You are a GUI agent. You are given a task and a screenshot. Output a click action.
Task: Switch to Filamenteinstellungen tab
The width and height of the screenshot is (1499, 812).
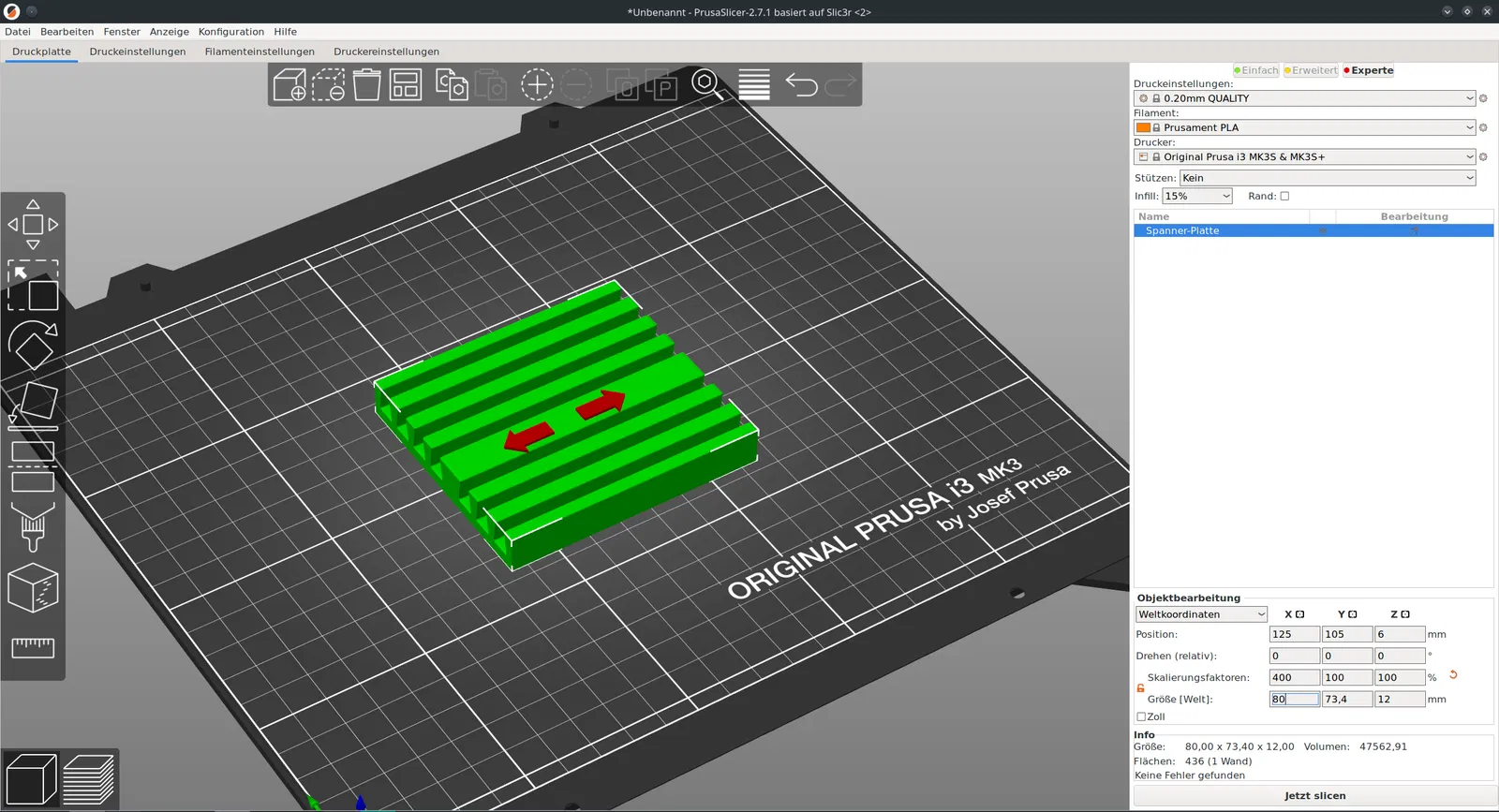pyautogui.click(x=260, y=52)
